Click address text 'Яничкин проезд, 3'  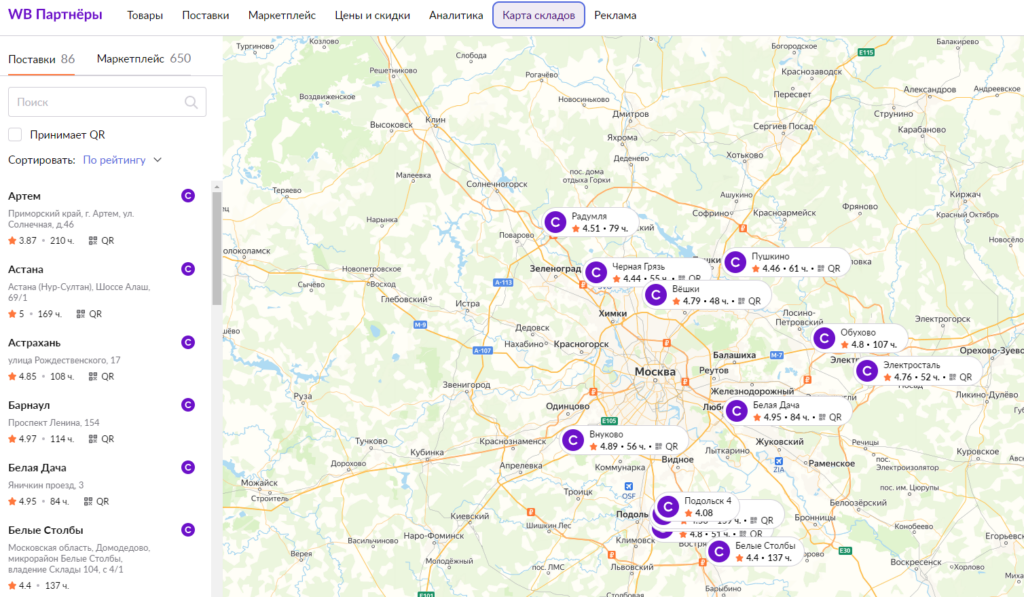click(x=46, y=485)
